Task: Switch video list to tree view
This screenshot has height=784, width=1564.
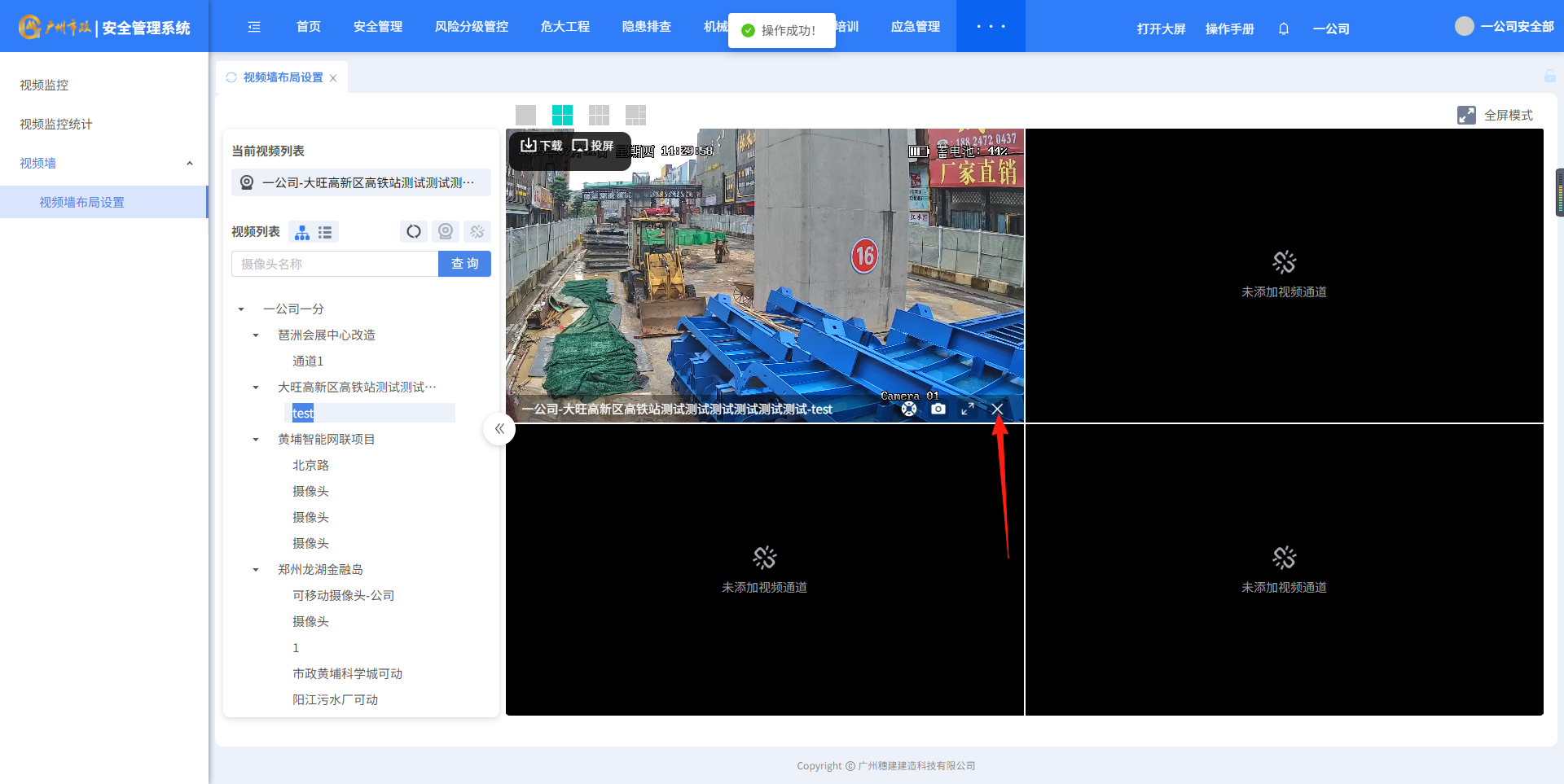Action: [x=302, y=232]
